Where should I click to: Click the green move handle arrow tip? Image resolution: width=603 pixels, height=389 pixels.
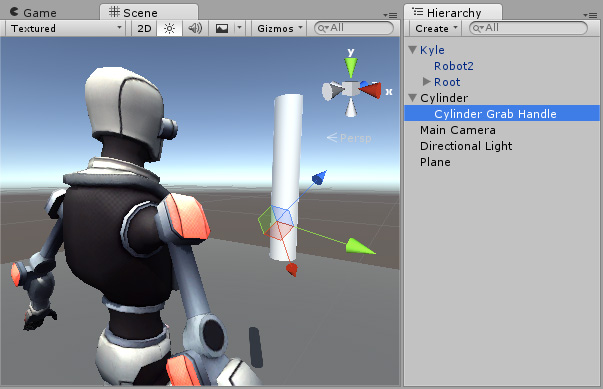(x=359, y=247)
